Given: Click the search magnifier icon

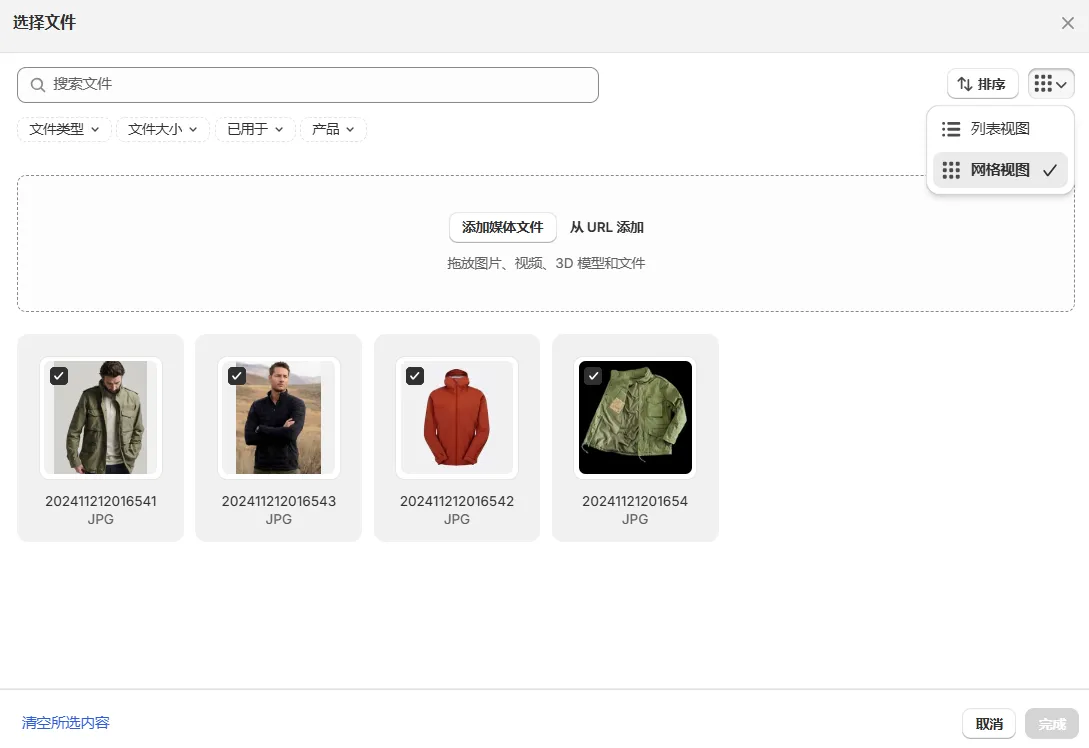Looking at the screenshot, I should (x=38, y=85).
